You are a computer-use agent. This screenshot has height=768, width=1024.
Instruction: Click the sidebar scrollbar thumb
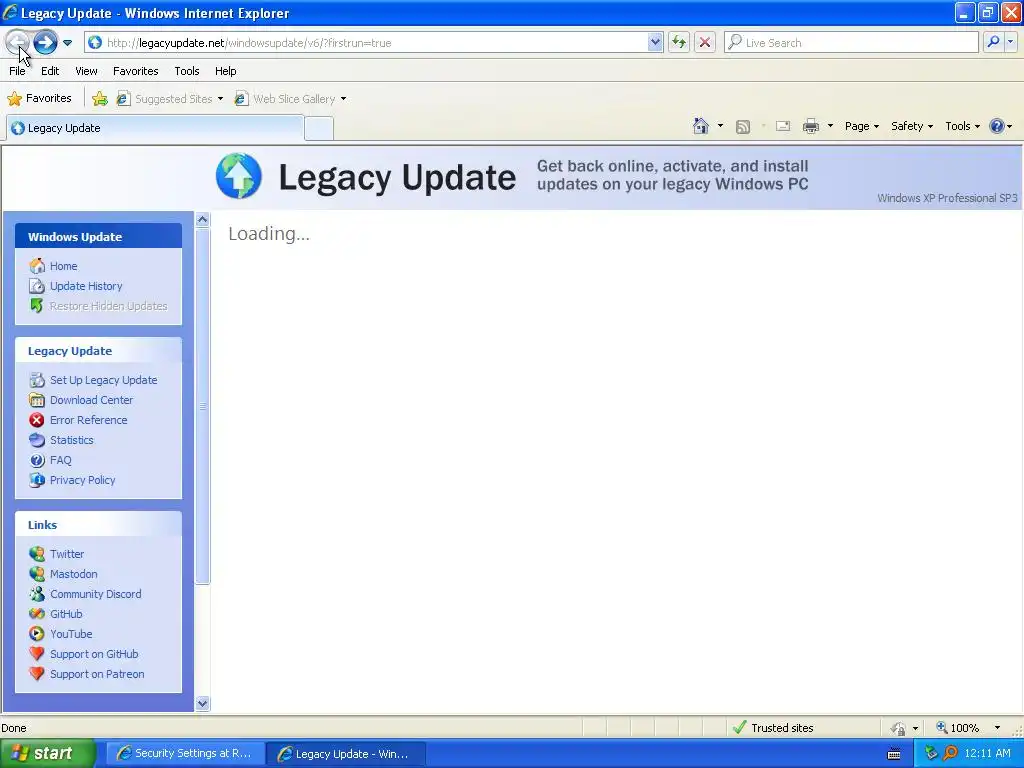202,406
